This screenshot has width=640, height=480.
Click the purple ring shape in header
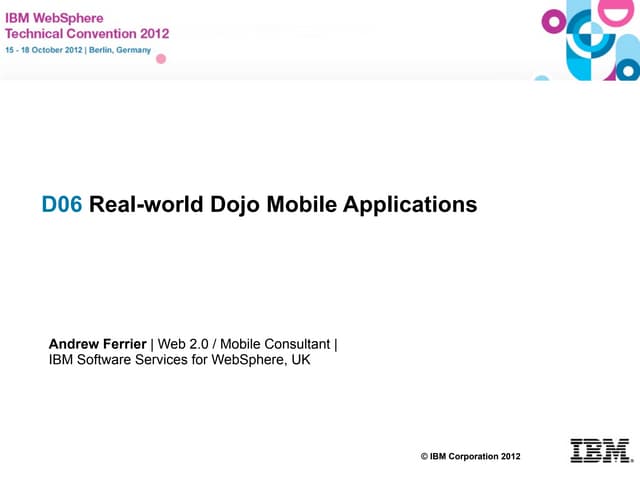[552, 20]
